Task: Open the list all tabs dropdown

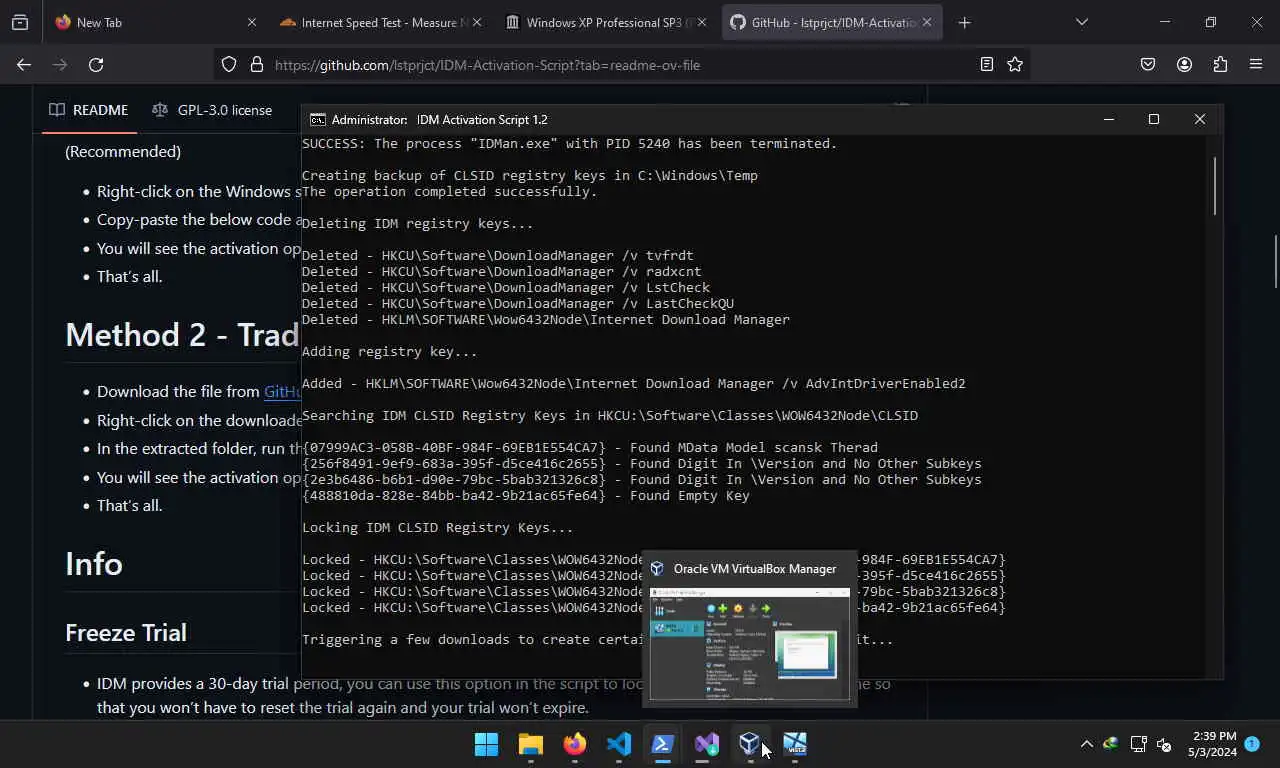Action: tap(1082, 22)
